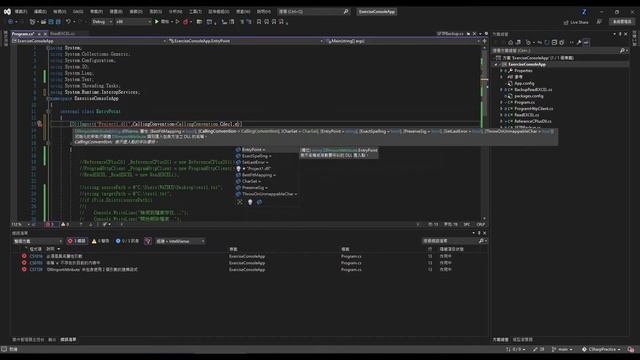640x360 pixels.
Task: Click the notifications icon in status bar
Action: click(631, 349)
